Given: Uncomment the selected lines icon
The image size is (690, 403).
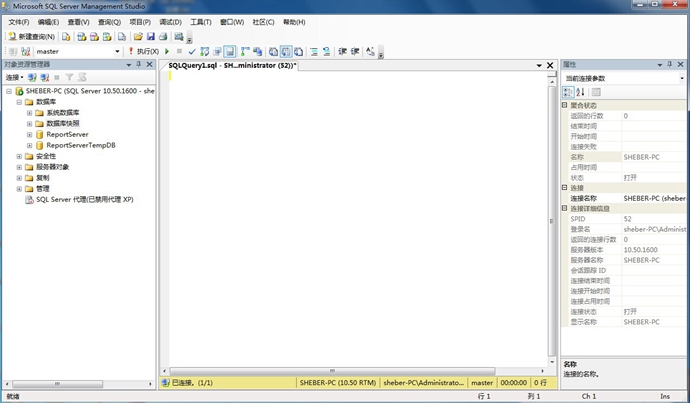Looking at the screenshot, I should pyautogui.click(x=327, y=51).
